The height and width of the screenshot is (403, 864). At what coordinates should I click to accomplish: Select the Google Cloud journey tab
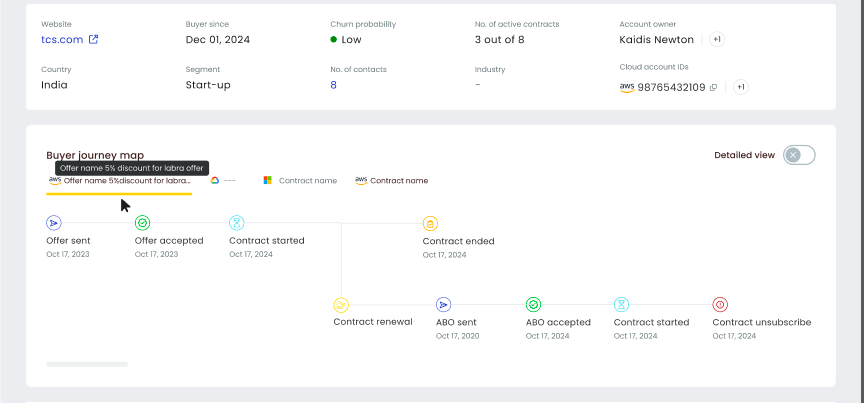(223, 181)
